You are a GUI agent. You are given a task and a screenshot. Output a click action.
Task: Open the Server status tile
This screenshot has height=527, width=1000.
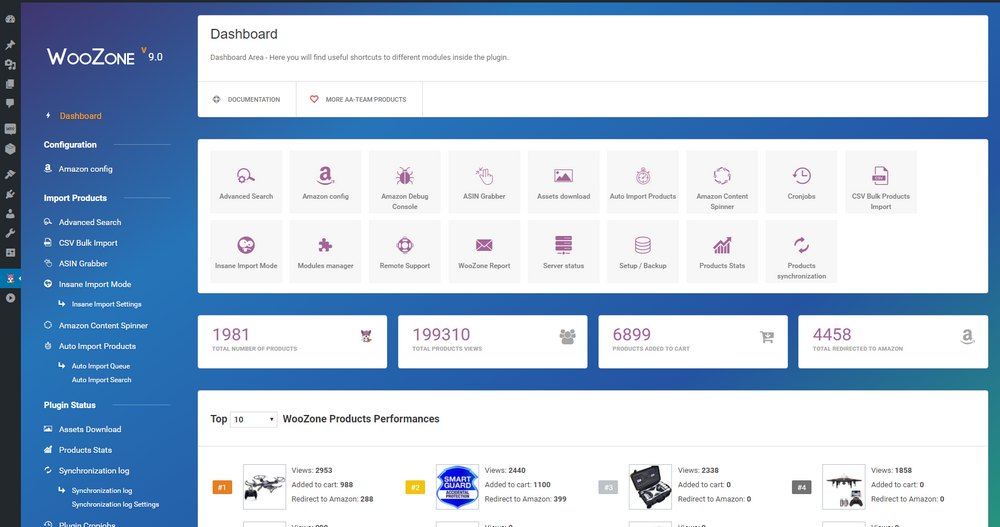(x=563, y=251)
